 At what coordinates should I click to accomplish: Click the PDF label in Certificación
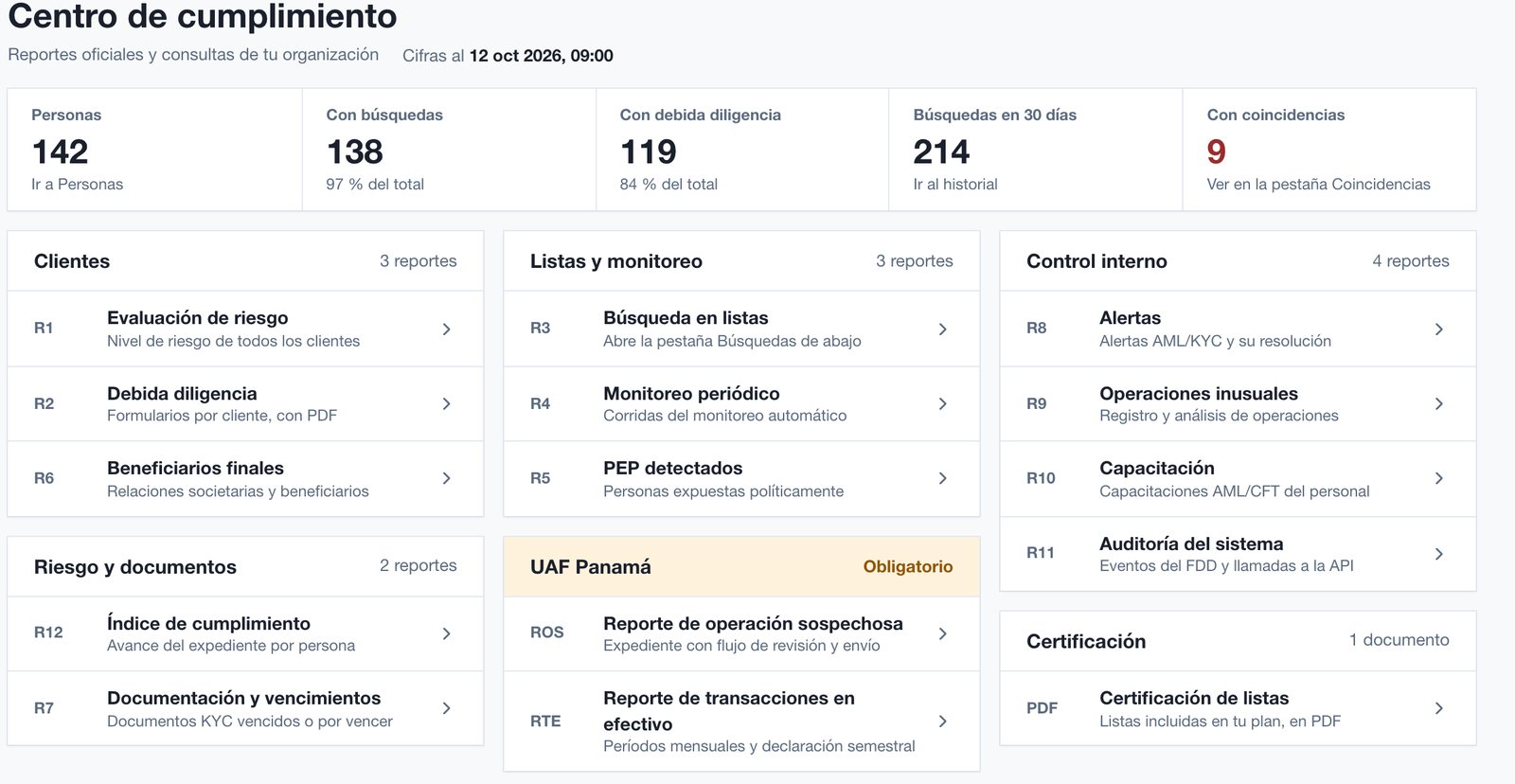point(1042,708)
